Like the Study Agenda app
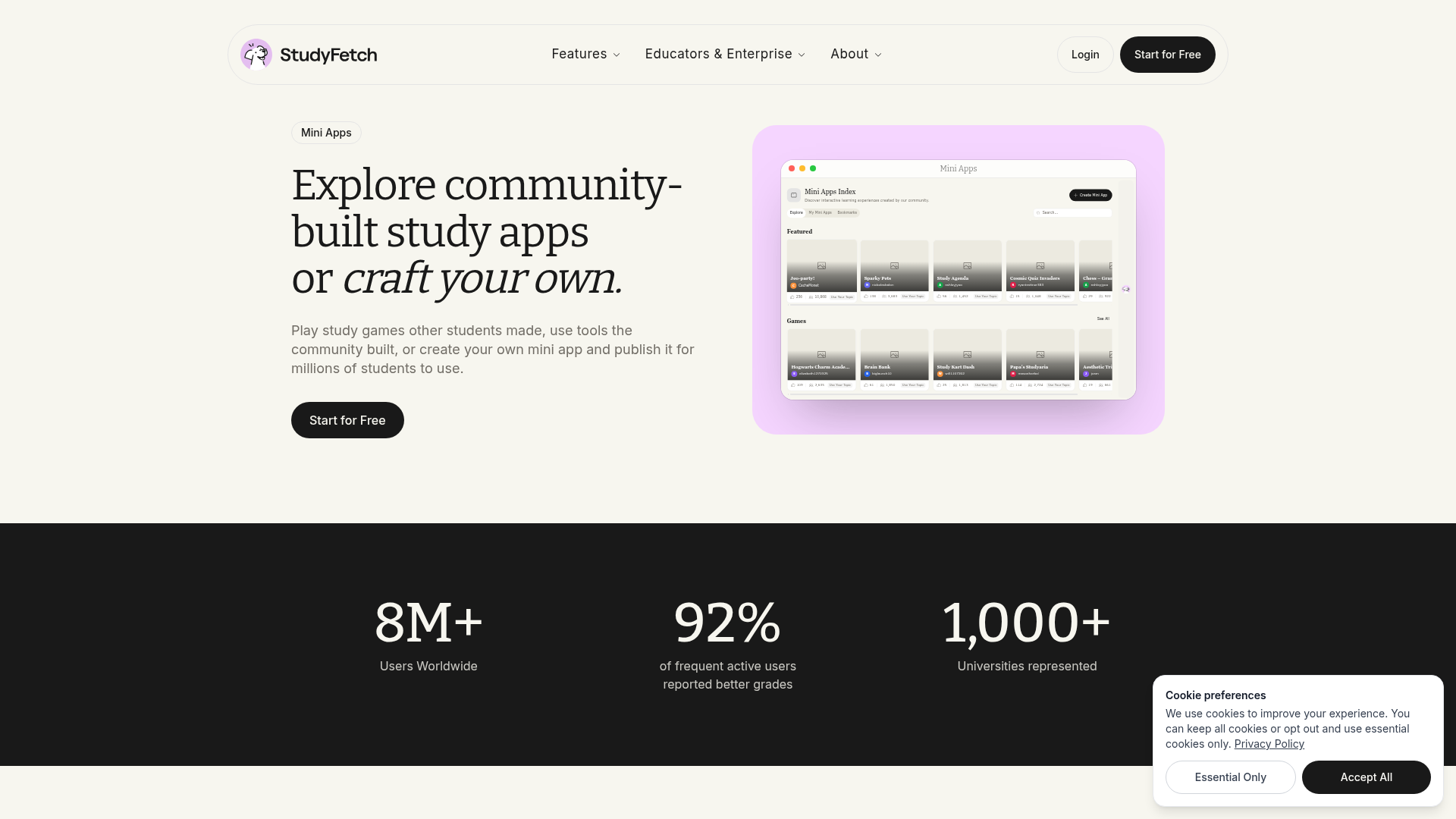1456x819 pixels. click(x=939, y=297)
